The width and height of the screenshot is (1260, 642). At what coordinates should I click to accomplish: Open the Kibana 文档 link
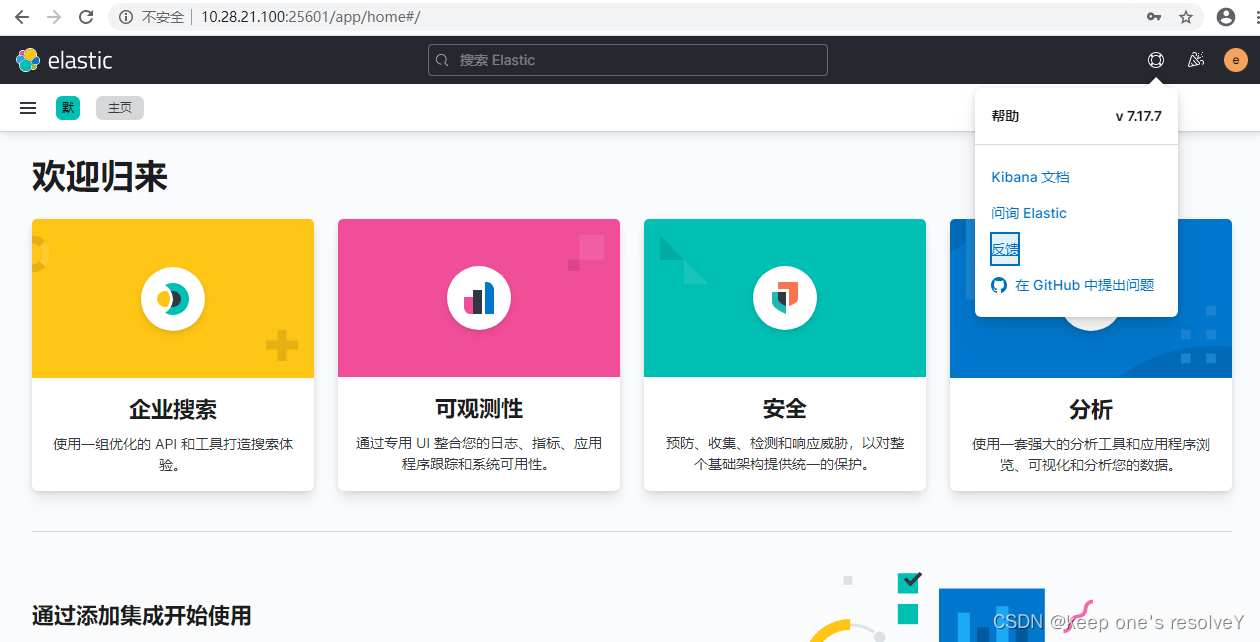[1030, 177]
